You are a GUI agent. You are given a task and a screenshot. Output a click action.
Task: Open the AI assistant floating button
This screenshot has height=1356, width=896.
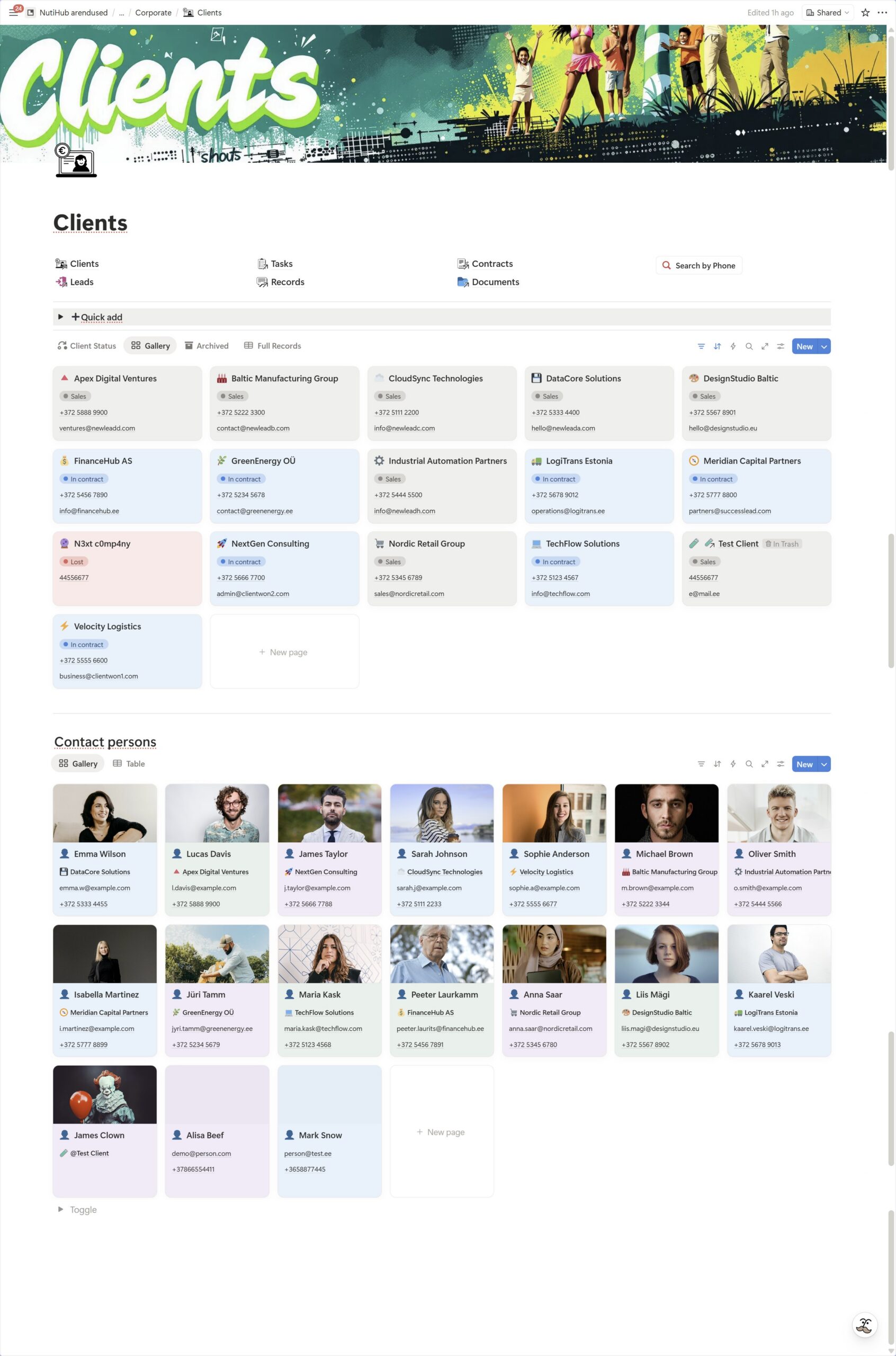[x=865, y=1325]
